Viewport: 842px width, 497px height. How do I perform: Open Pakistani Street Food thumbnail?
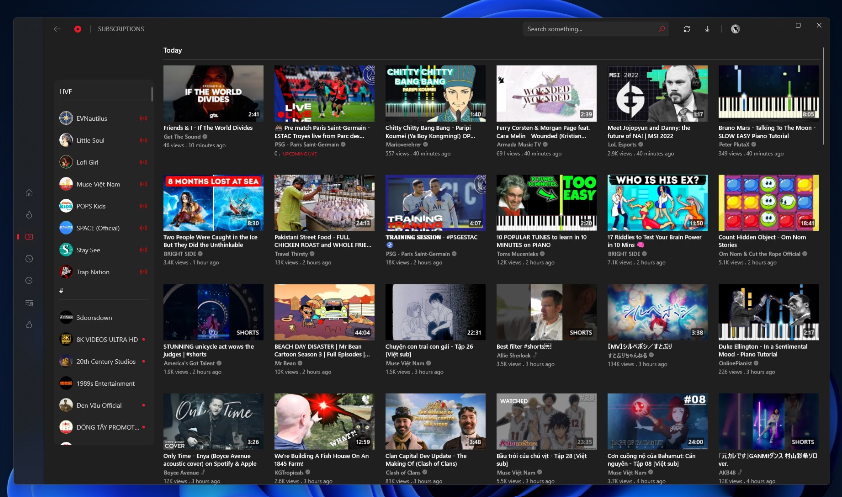coord(324,203)
